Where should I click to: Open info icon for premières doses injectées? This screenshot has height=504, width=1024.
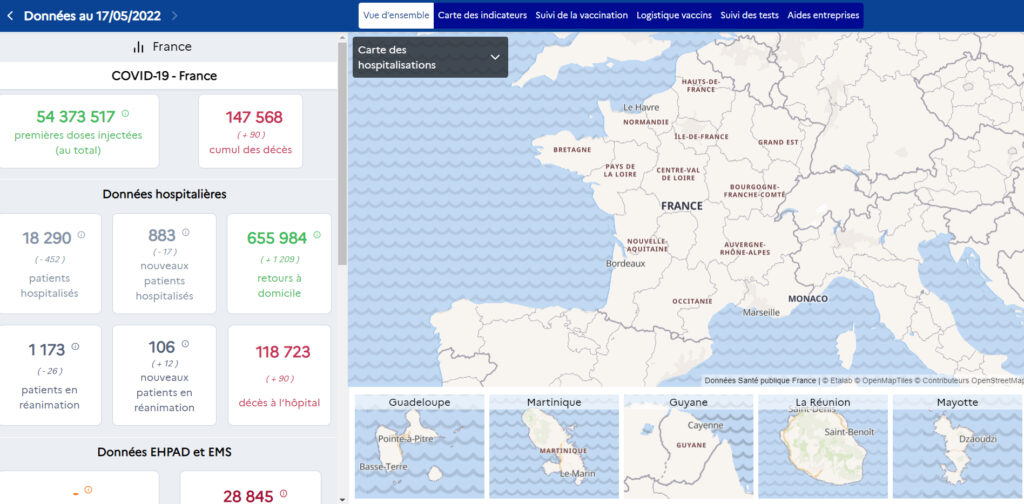pos(125,114)
